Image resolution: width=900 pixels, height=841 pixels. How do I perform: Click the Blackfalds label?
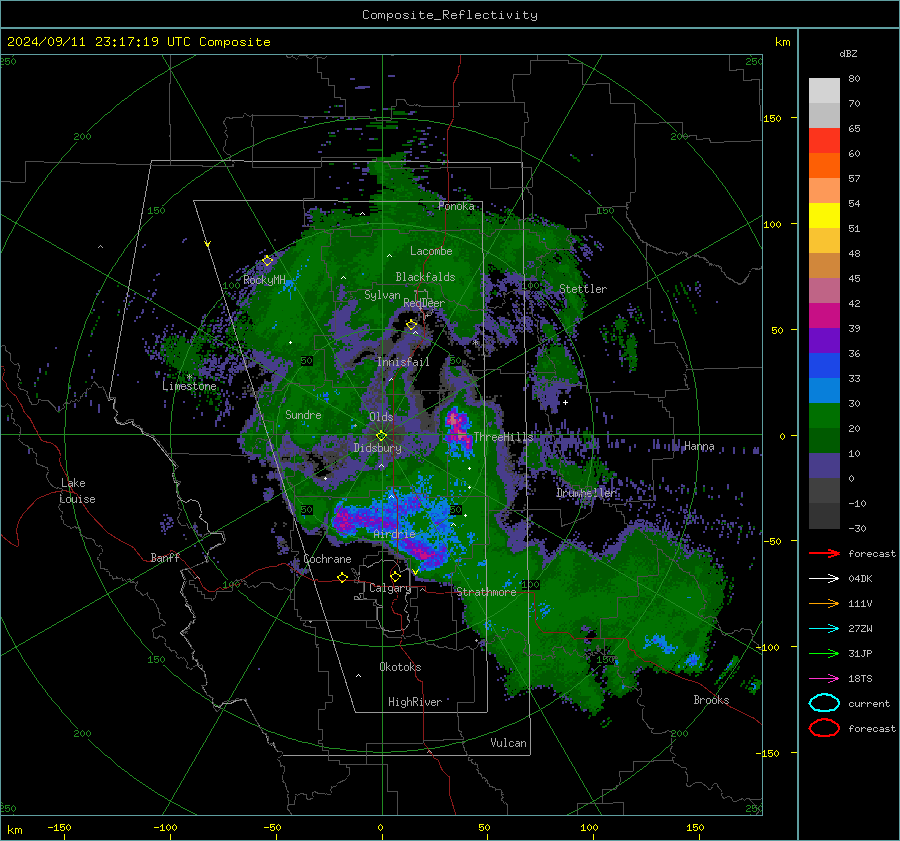425,277
